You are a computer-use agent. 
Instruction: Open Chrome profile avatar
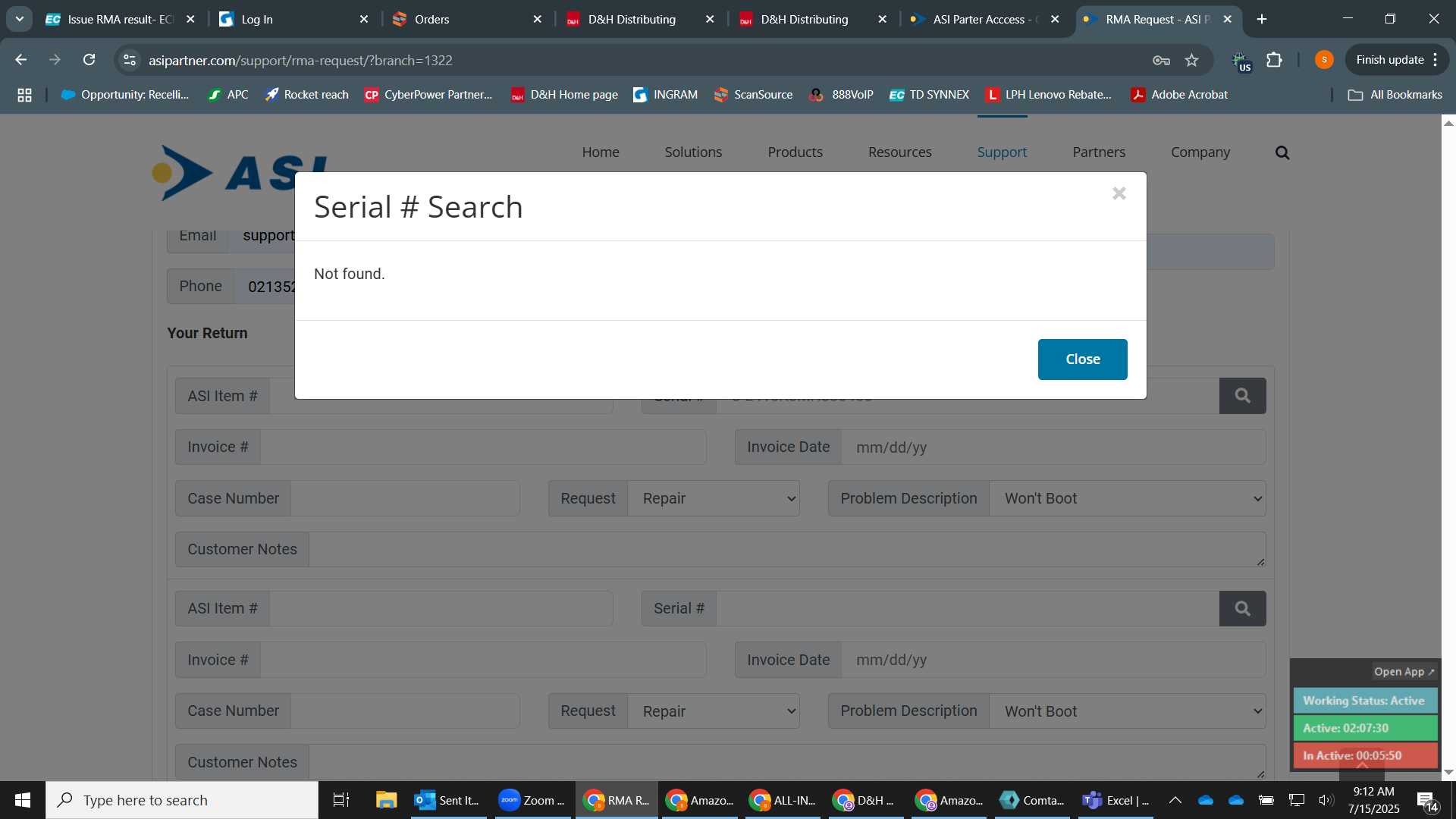1324,60
